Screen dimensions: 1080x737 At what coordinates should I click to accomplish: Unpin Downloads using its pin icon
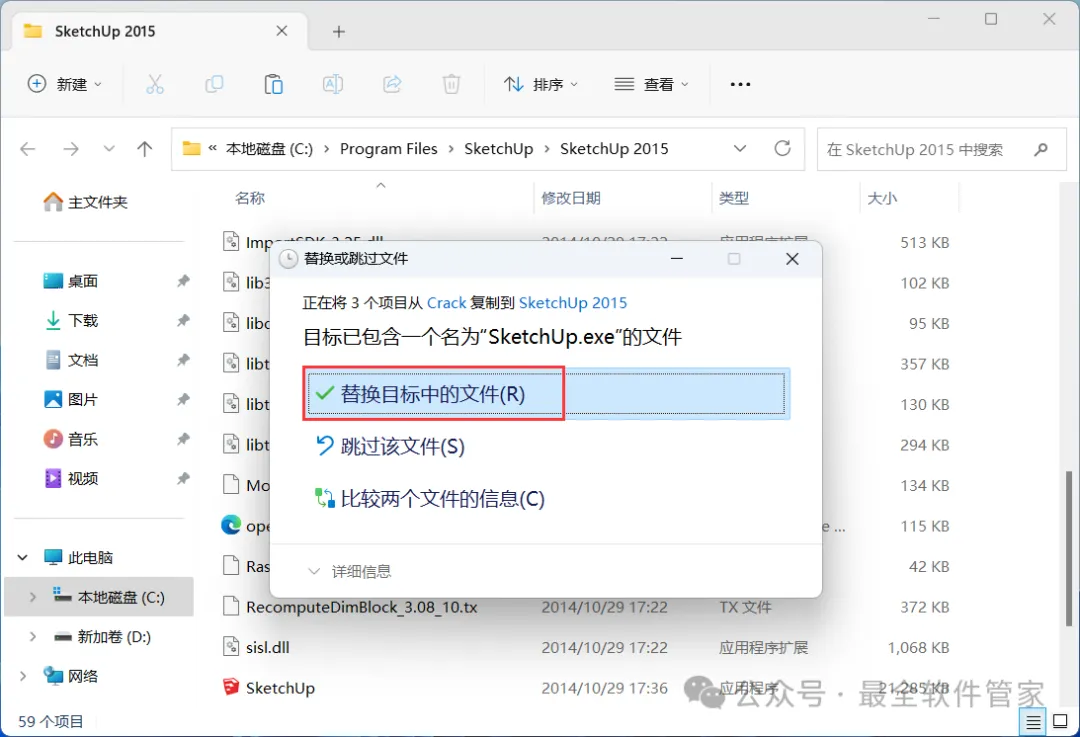(183, 320)
